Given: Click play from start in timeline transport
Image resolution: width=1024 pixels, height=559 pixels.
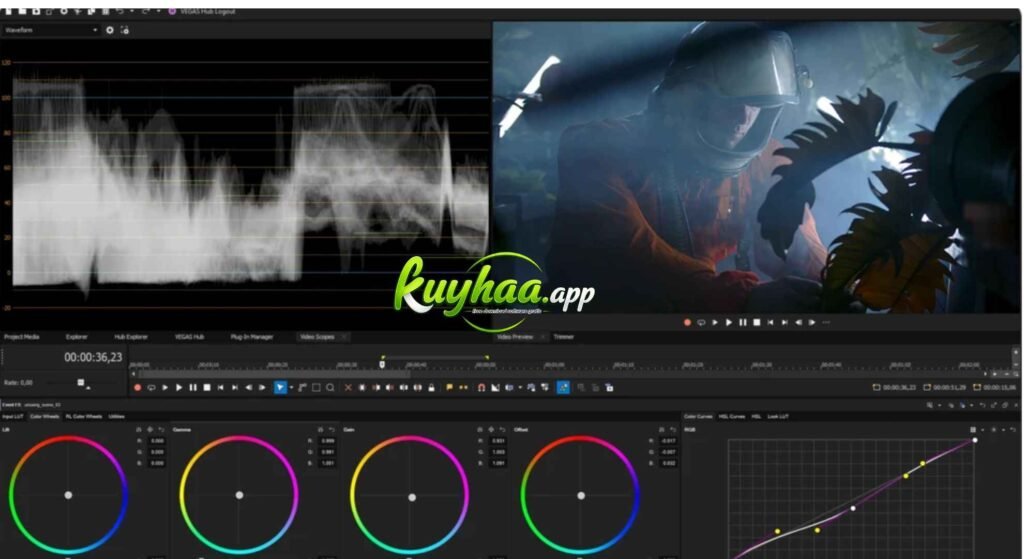Looking at the screenshot, I should point(165,388).
